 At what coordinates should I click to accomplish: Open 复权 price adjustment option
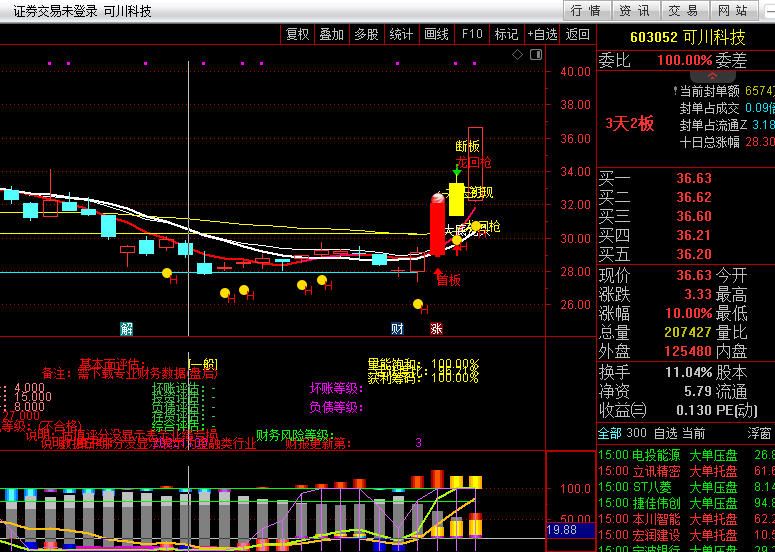click(x=297, y=34)
